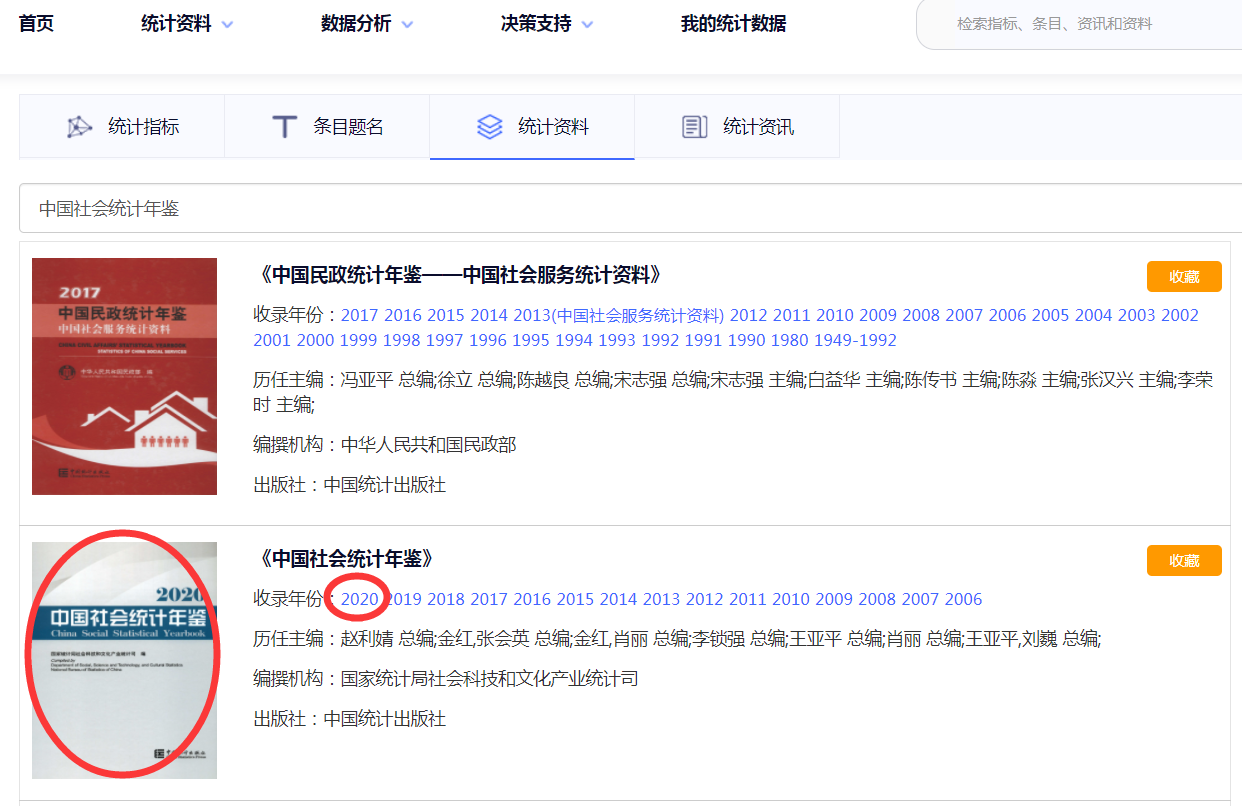Open 1999 year of 中国民政统计年鉴
Image resolution: width=1242 pixels, height=806 pixels.
coord(358,340)
